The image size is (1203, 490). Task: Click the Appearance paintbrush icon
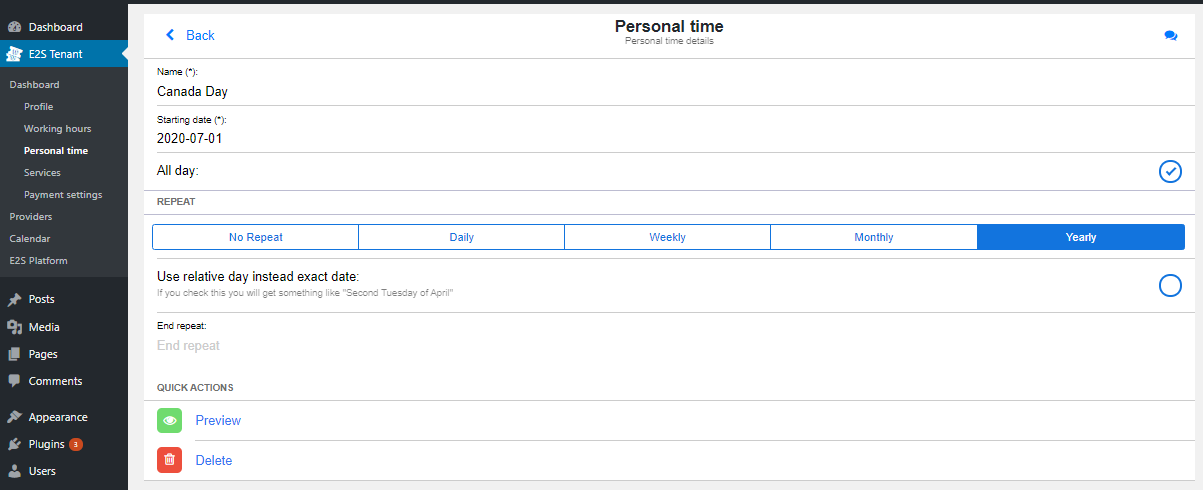pyautogui.click(x=14, y=417)
